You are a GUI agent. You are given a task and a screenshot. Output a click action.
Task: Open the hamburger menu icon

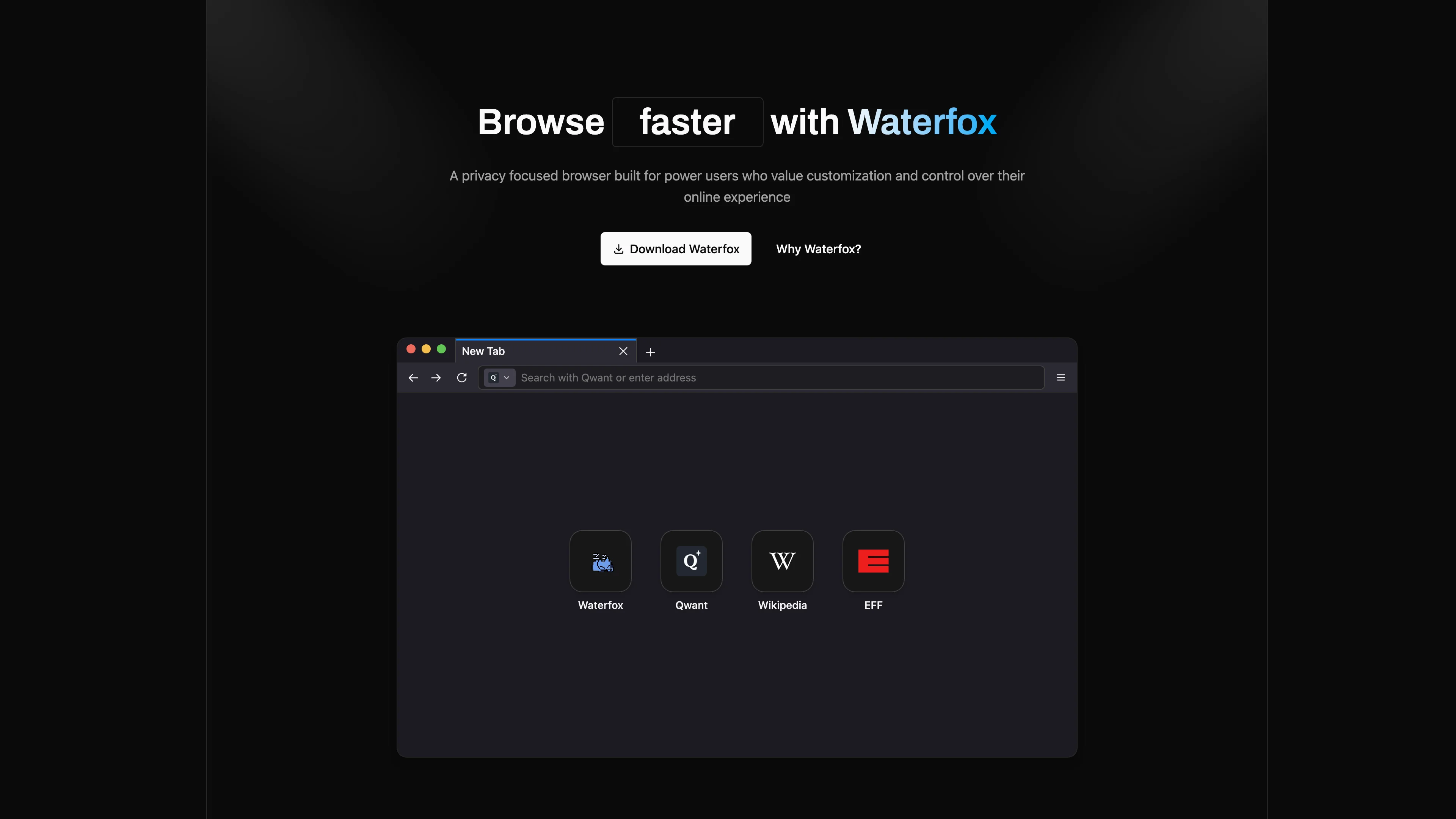[1061, 378]
